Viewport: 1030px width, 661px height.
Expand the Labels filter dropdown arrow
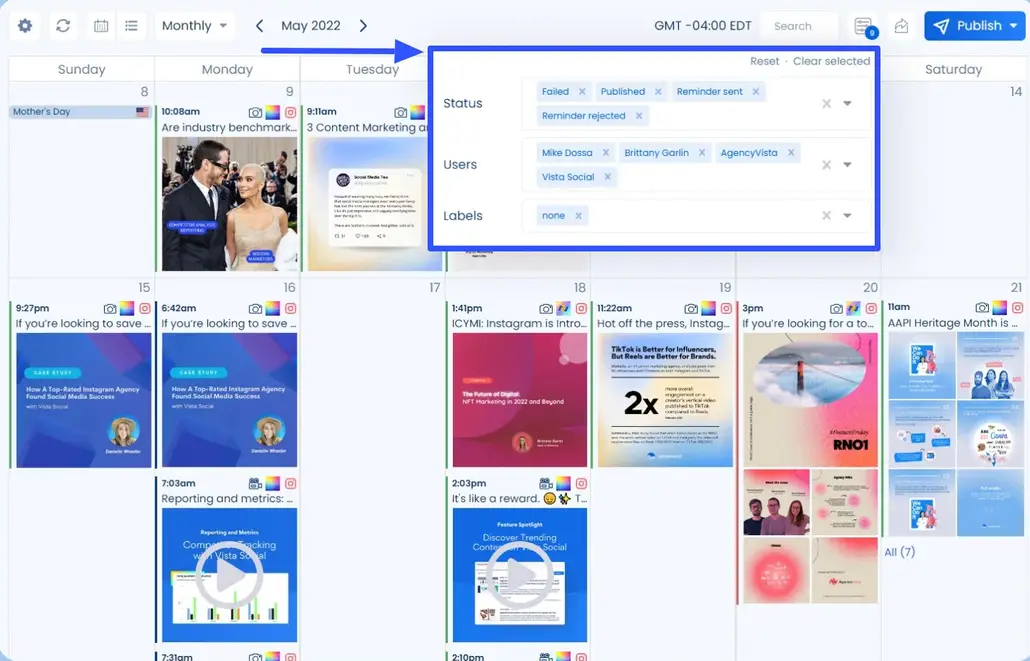847,216
